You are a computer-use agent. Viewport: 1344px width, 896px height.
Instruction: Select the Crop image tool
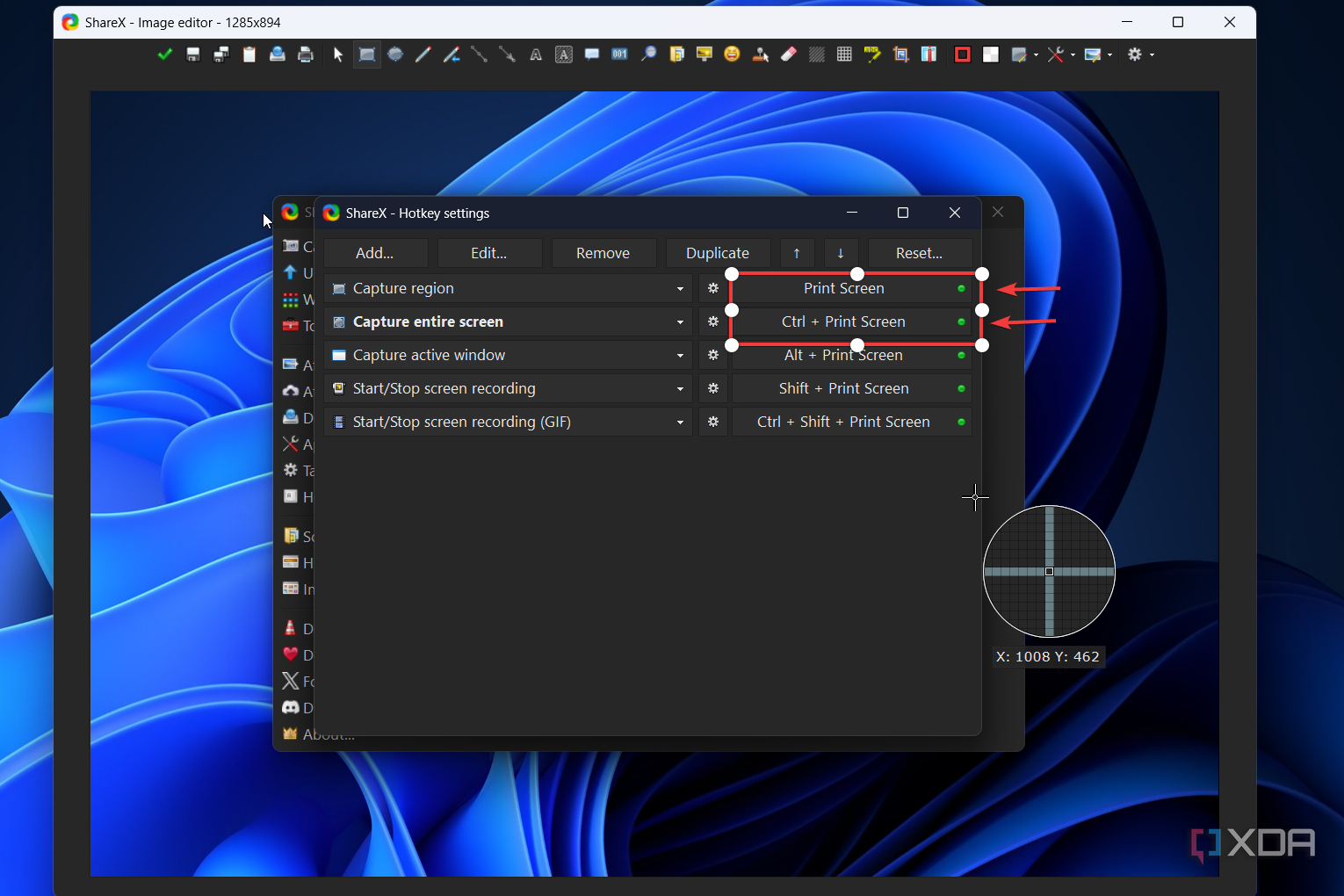(900, 54)
